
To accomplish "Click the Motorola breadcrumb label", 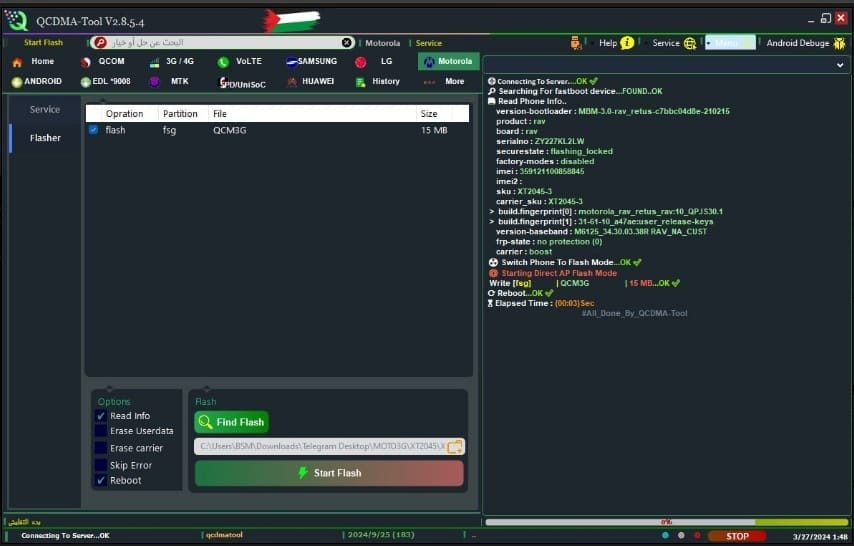I will (x=382, y=43).
